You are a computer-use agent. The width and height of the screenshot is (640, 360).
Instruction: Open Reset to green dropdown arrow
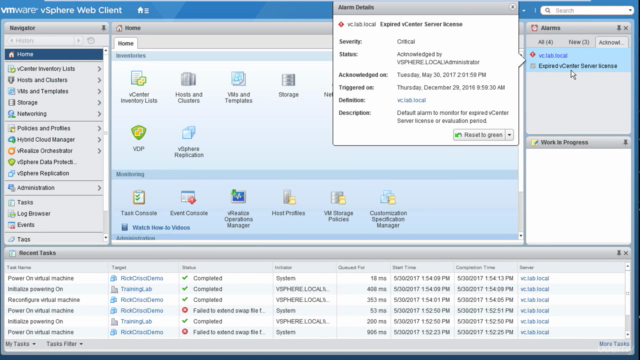(x=509, y=135)
